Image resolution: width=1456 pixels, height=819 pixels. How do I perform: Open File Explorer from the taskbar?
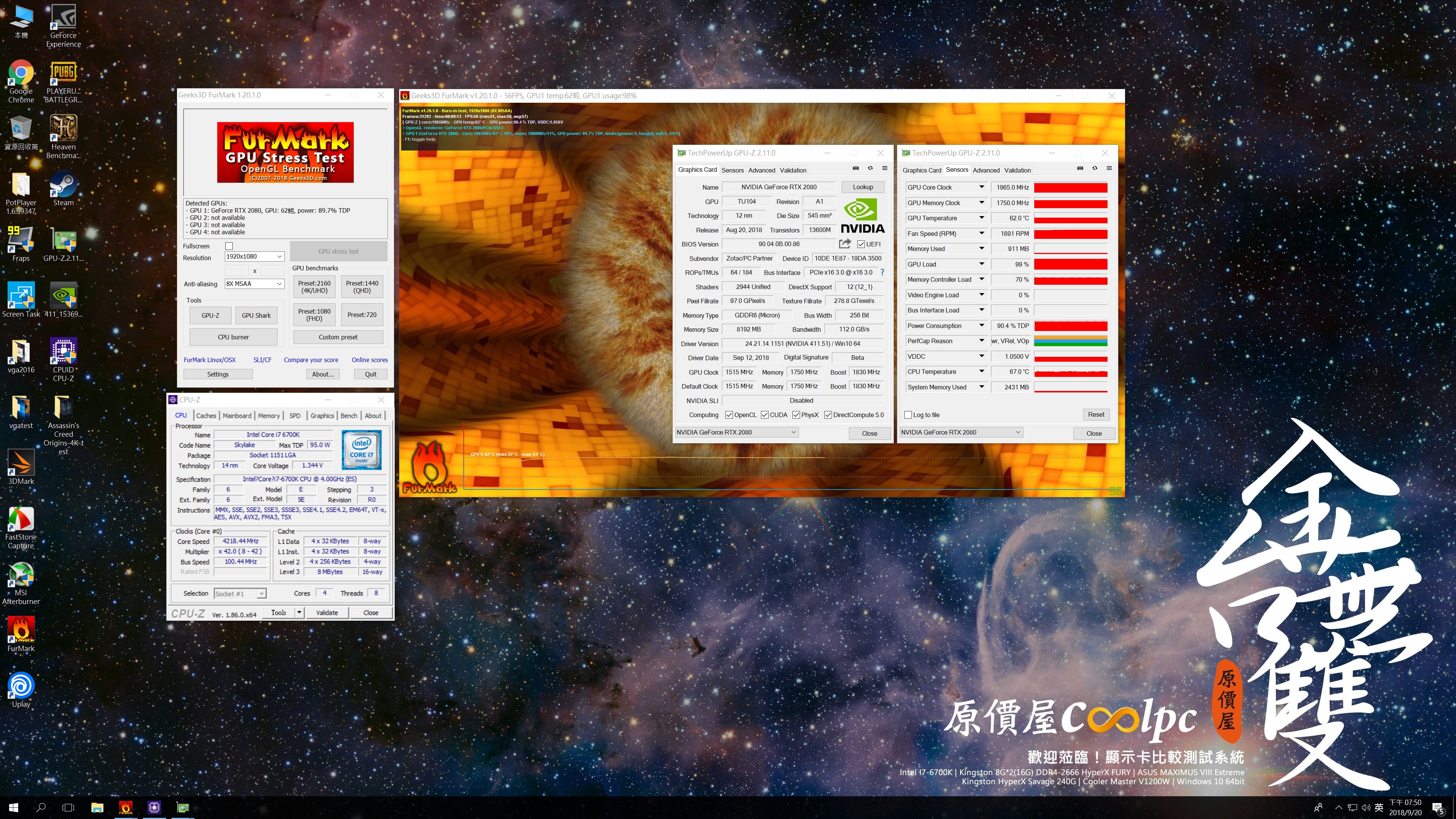click(x=97, y=807)
